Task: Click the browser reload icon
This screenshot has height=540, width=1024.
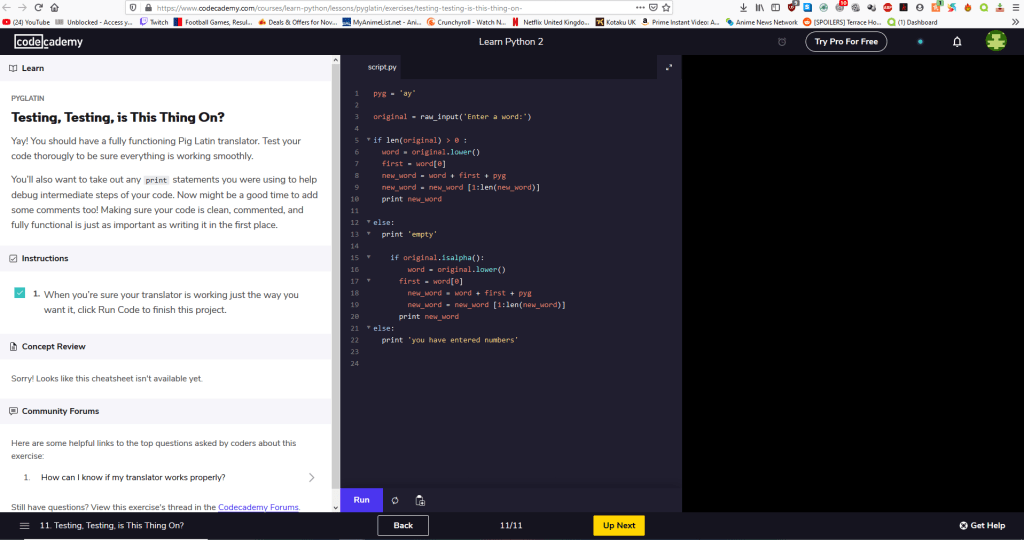Action: tap(39, 8)
